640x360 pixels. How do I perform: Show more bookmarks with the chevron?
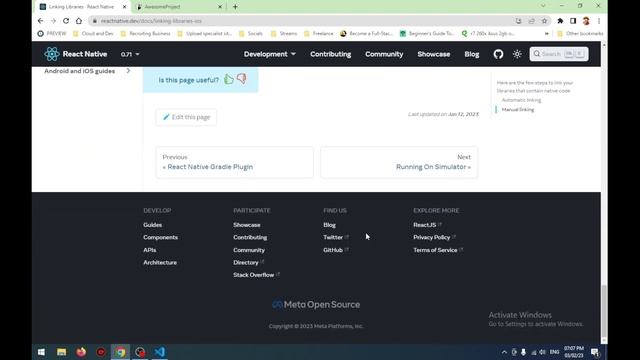click(x=547, y=33)
